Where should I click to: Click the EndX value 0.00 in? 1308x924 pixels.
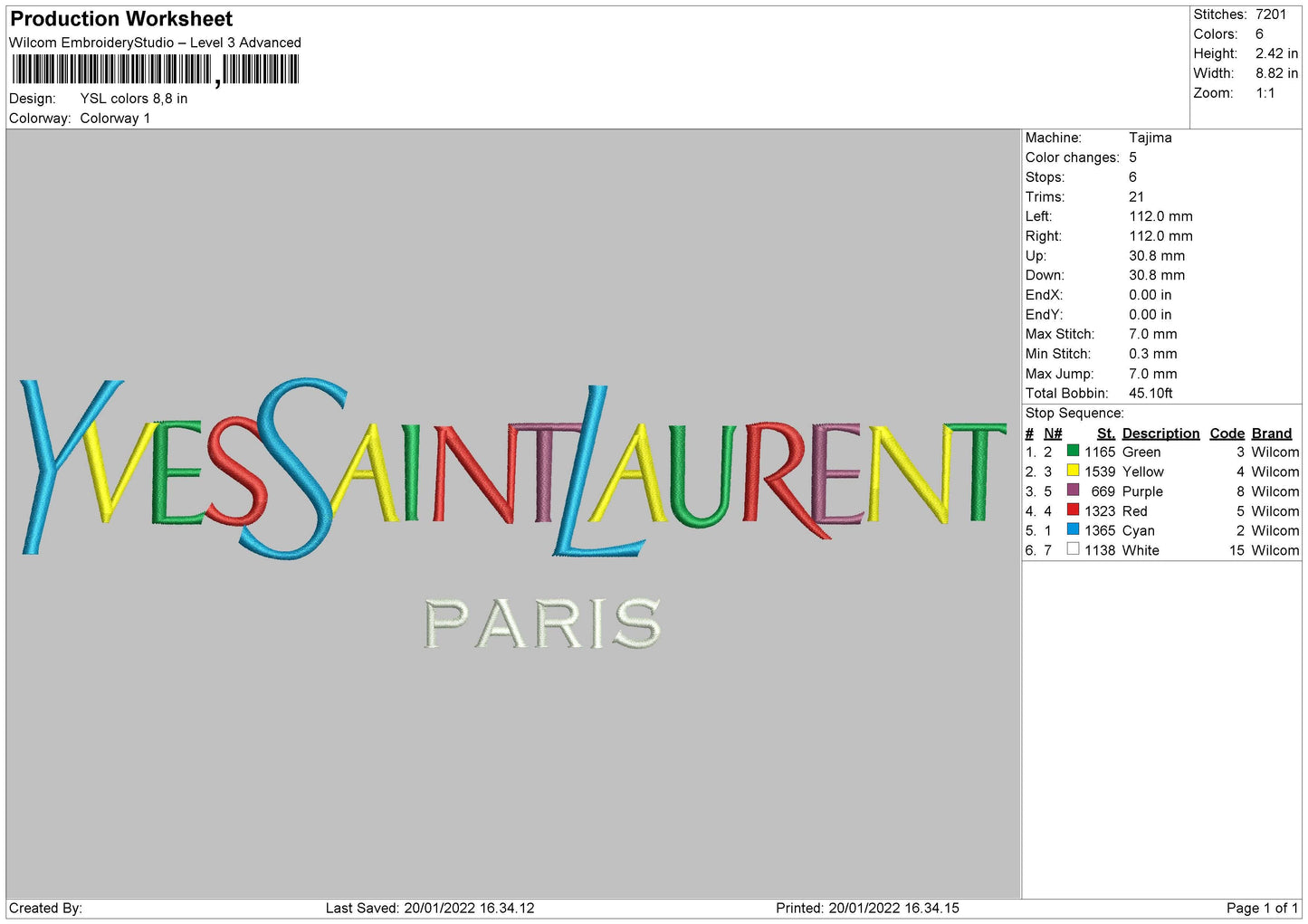(x=1150, y=295)
